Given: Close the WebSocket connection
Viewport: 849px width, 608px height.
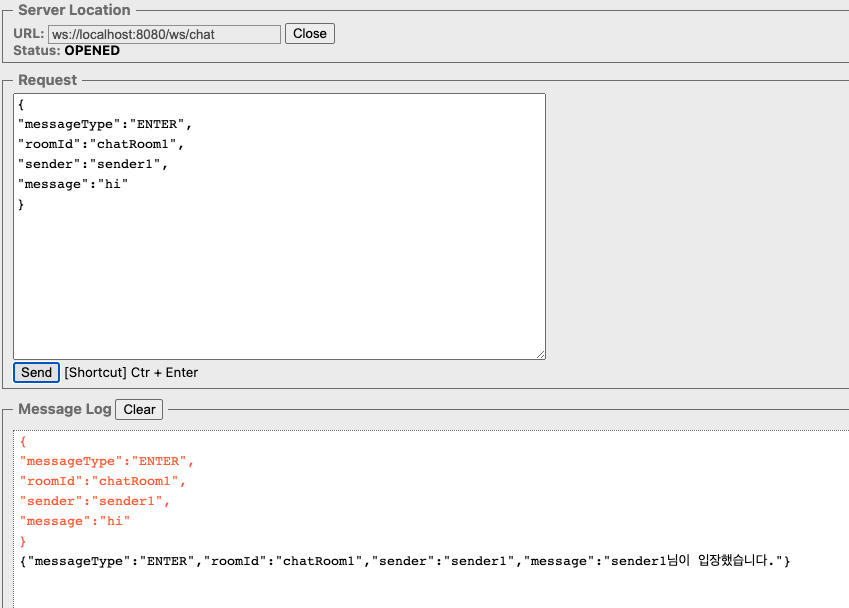Looking at the screenshot, I should 310,34.
